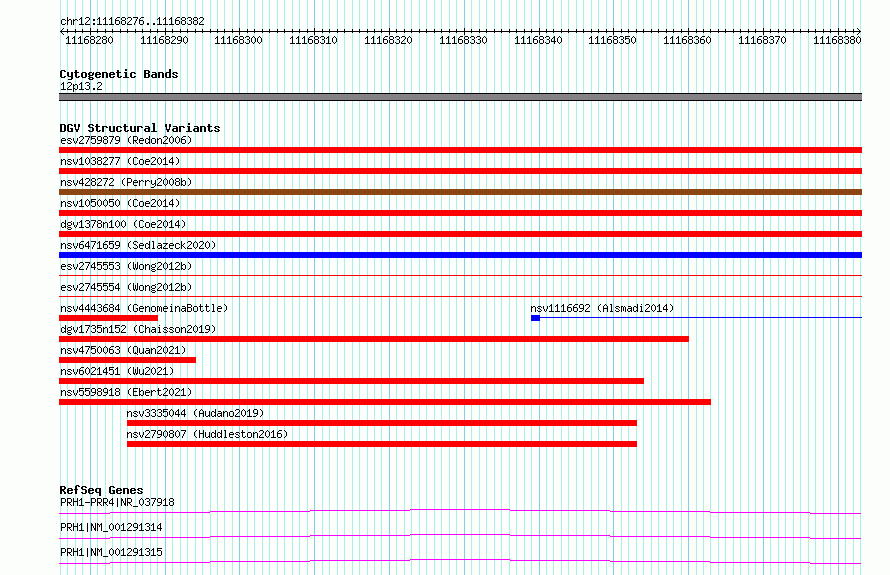Screen dimensions: 890x575
Task: Click ruler position 11168300
Action: pos(238,40)
